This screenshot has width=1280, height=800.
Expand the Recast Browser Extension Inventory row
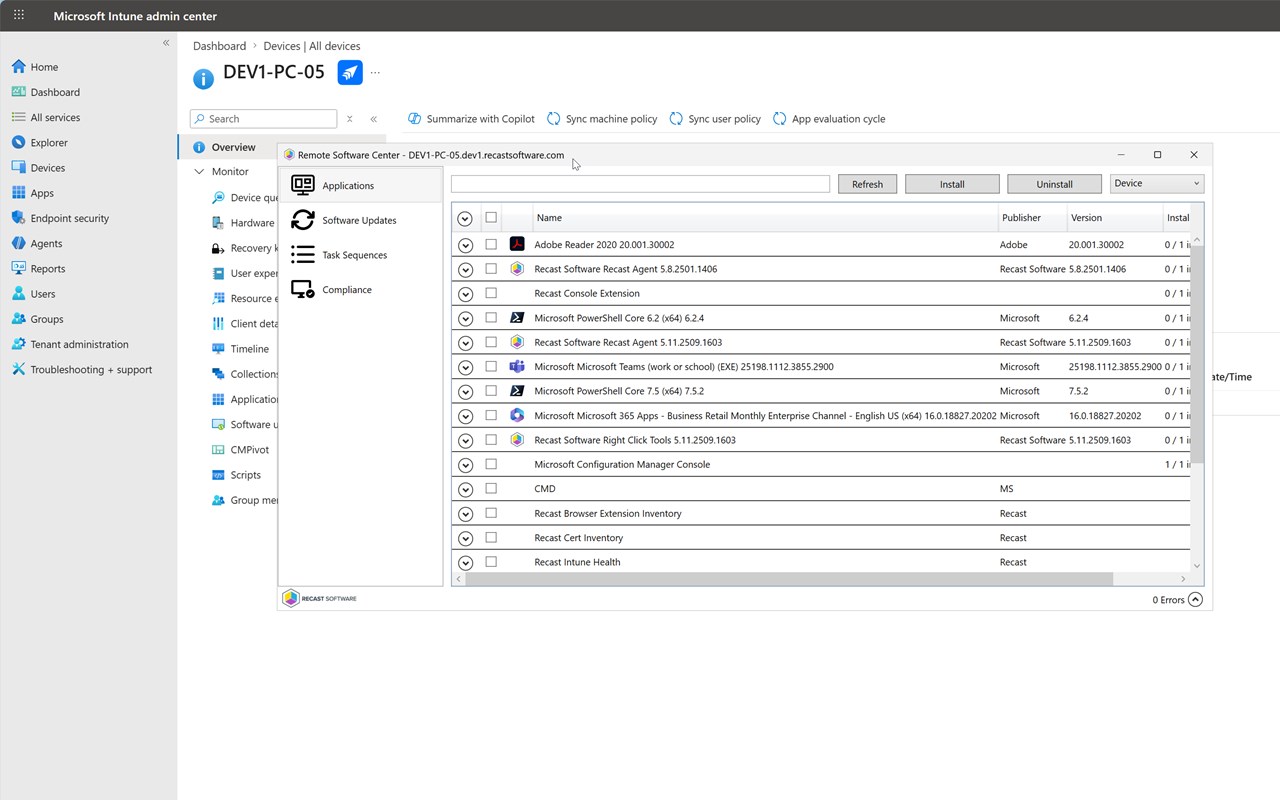(465, 514)
